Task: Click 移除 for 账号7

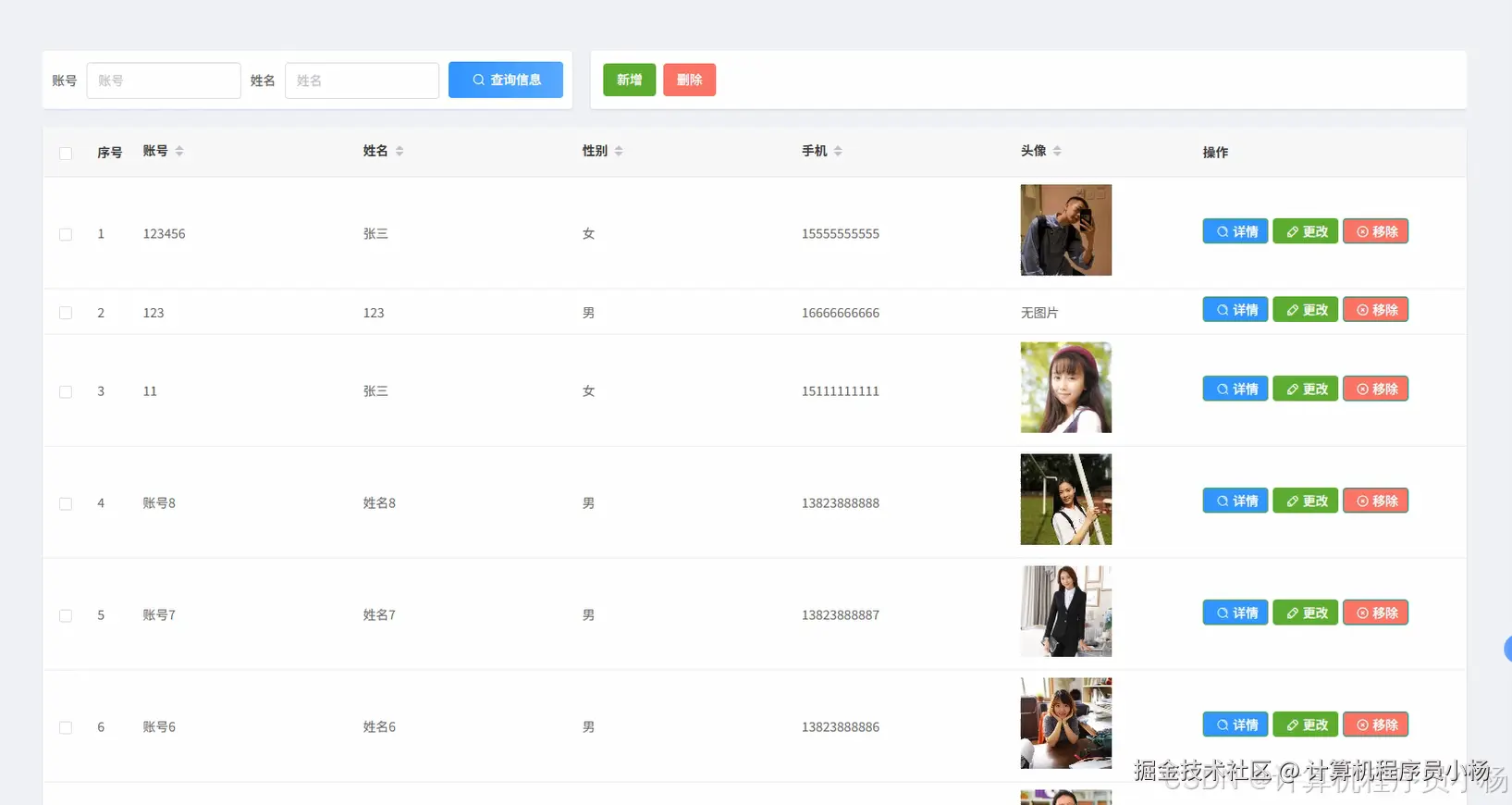Action: [1376, 613]
